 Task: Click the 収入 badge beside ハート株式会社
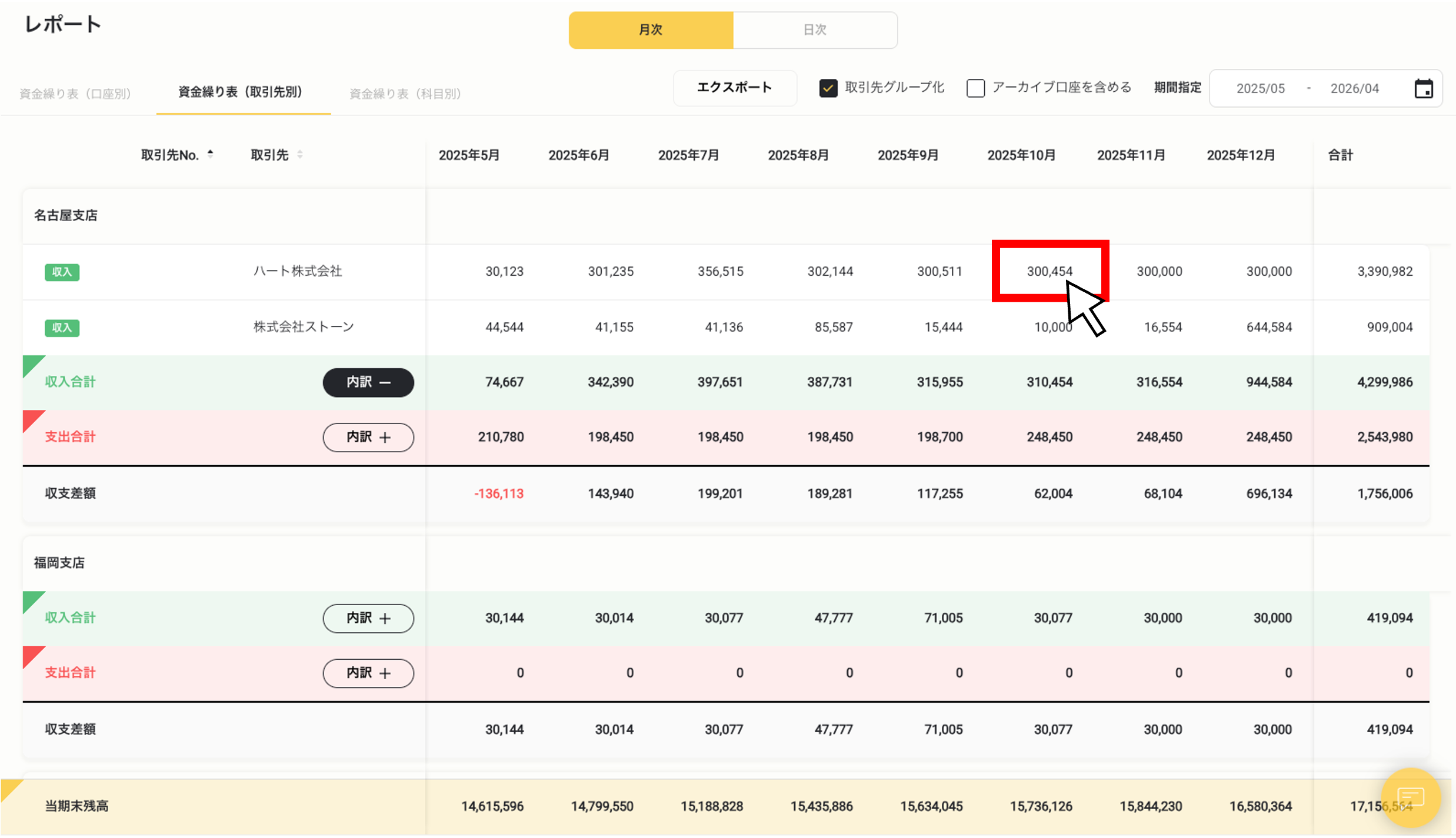click(61, 272)
